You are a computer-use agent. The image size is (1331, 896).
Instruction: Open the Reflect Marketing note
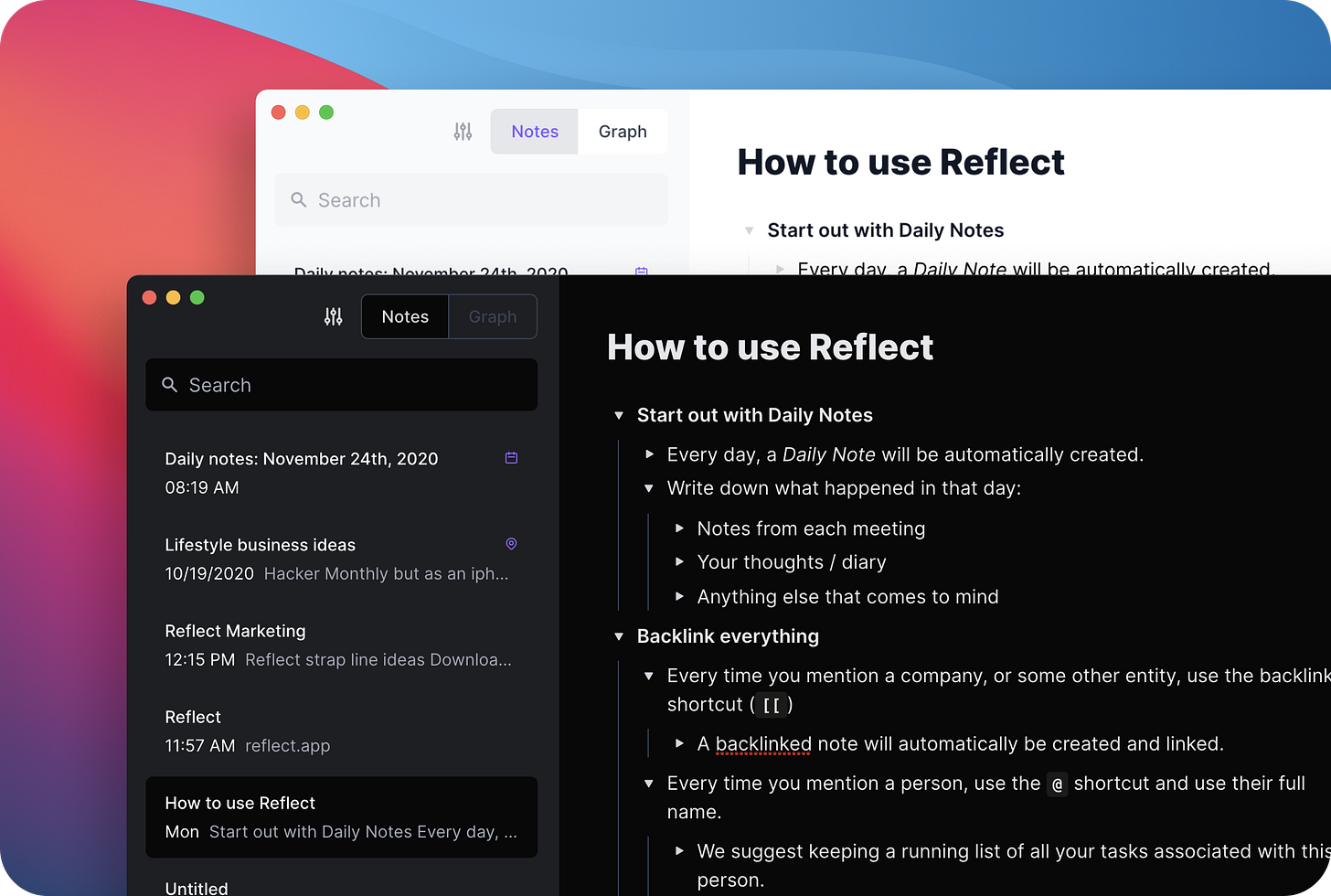(x=342, y=645)
